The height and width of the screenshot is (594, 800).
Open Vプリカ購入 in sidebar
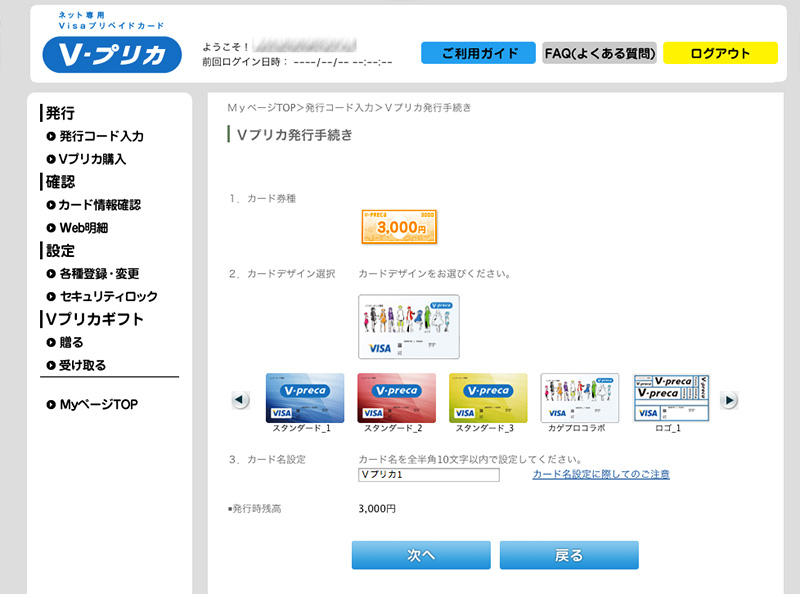coord(92,159)
